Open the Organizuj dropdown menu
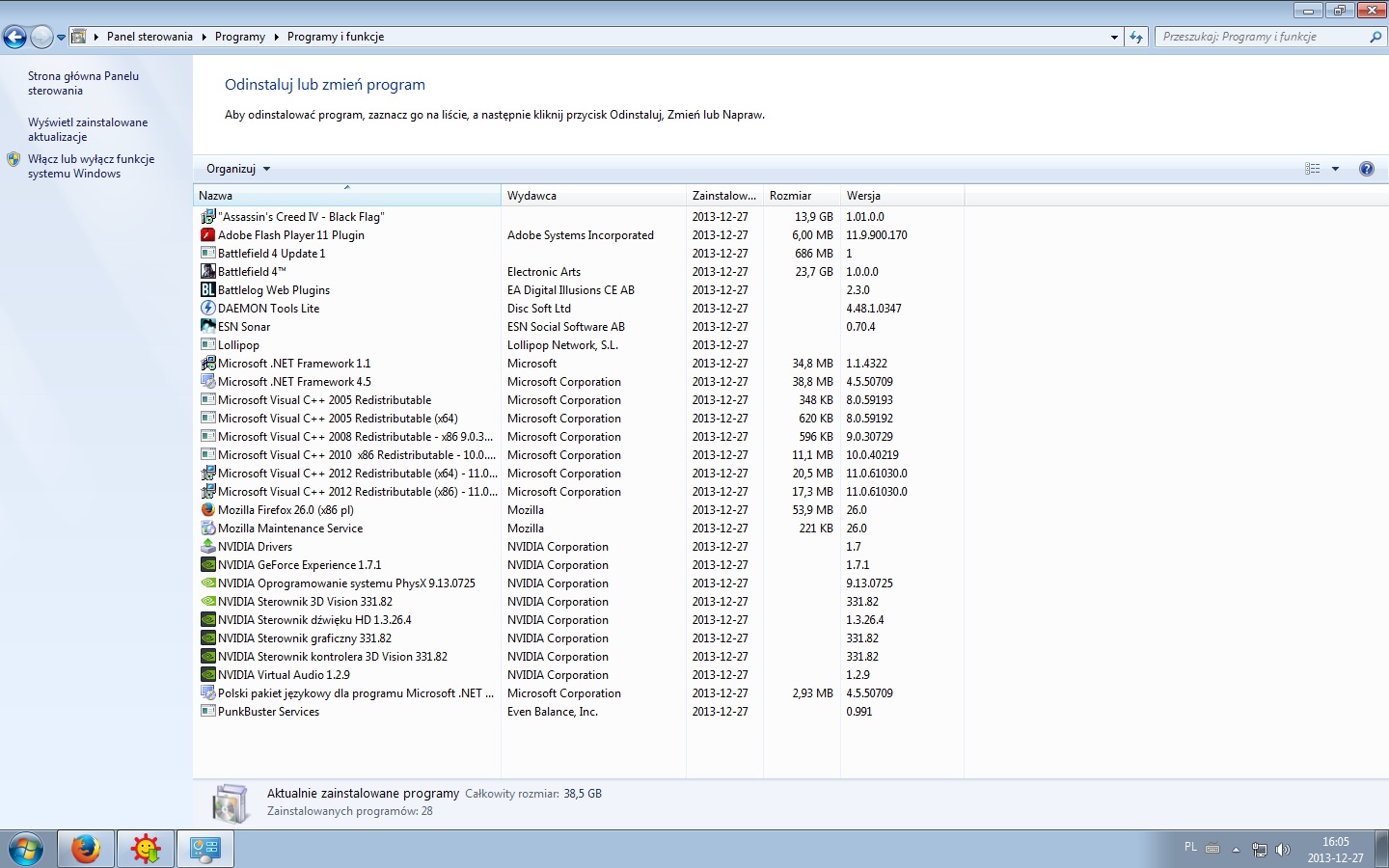Viewport: 1389px width, 868px height. click(238, 169)
